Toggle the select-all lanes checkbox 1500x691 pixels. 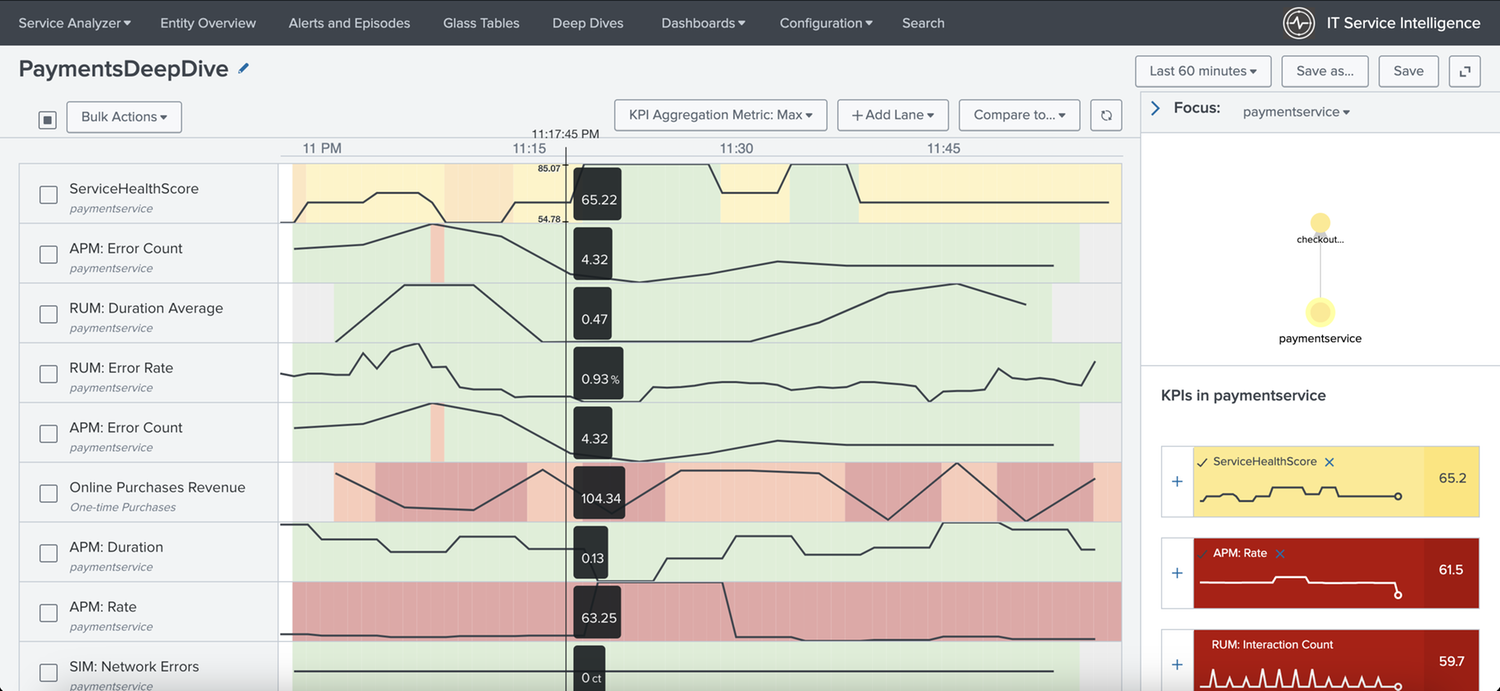tap(47, 120)
